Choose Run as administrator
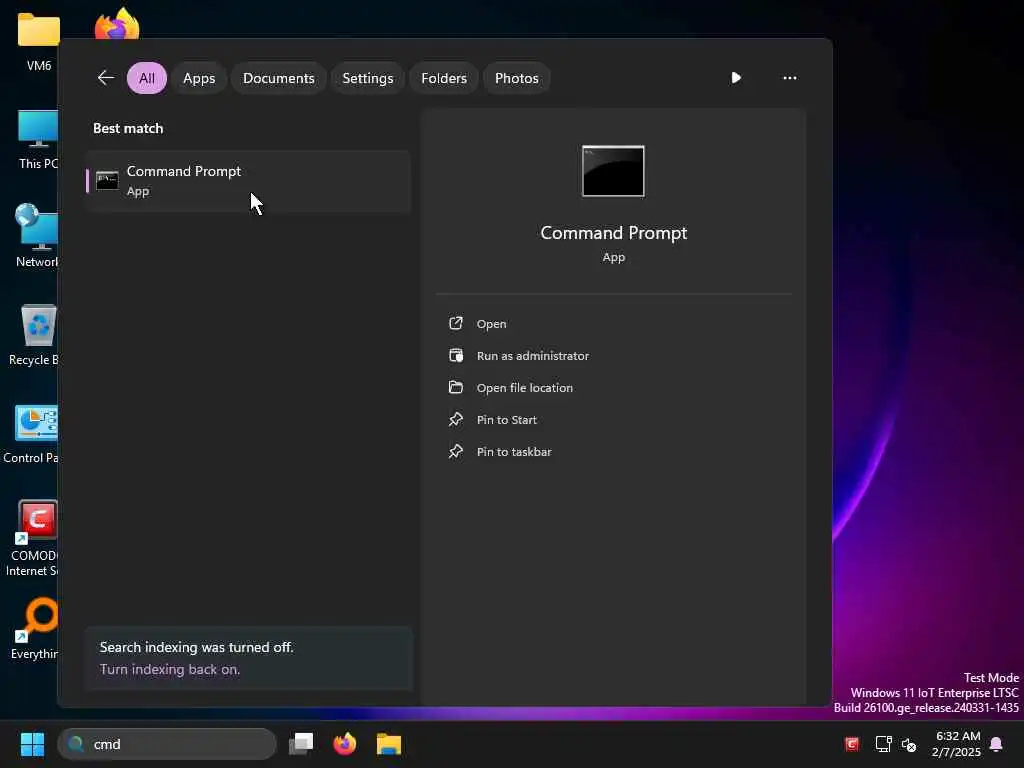Image resolution: width=1024 pixels, height=768 pixels. coord(533,356)
